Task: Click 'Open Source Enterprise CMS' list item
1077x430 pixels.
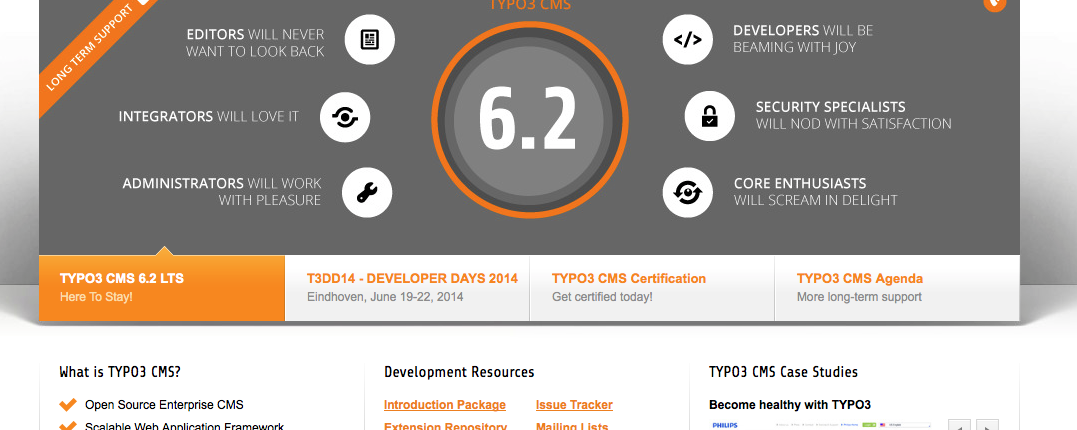Action: (164, 405)
